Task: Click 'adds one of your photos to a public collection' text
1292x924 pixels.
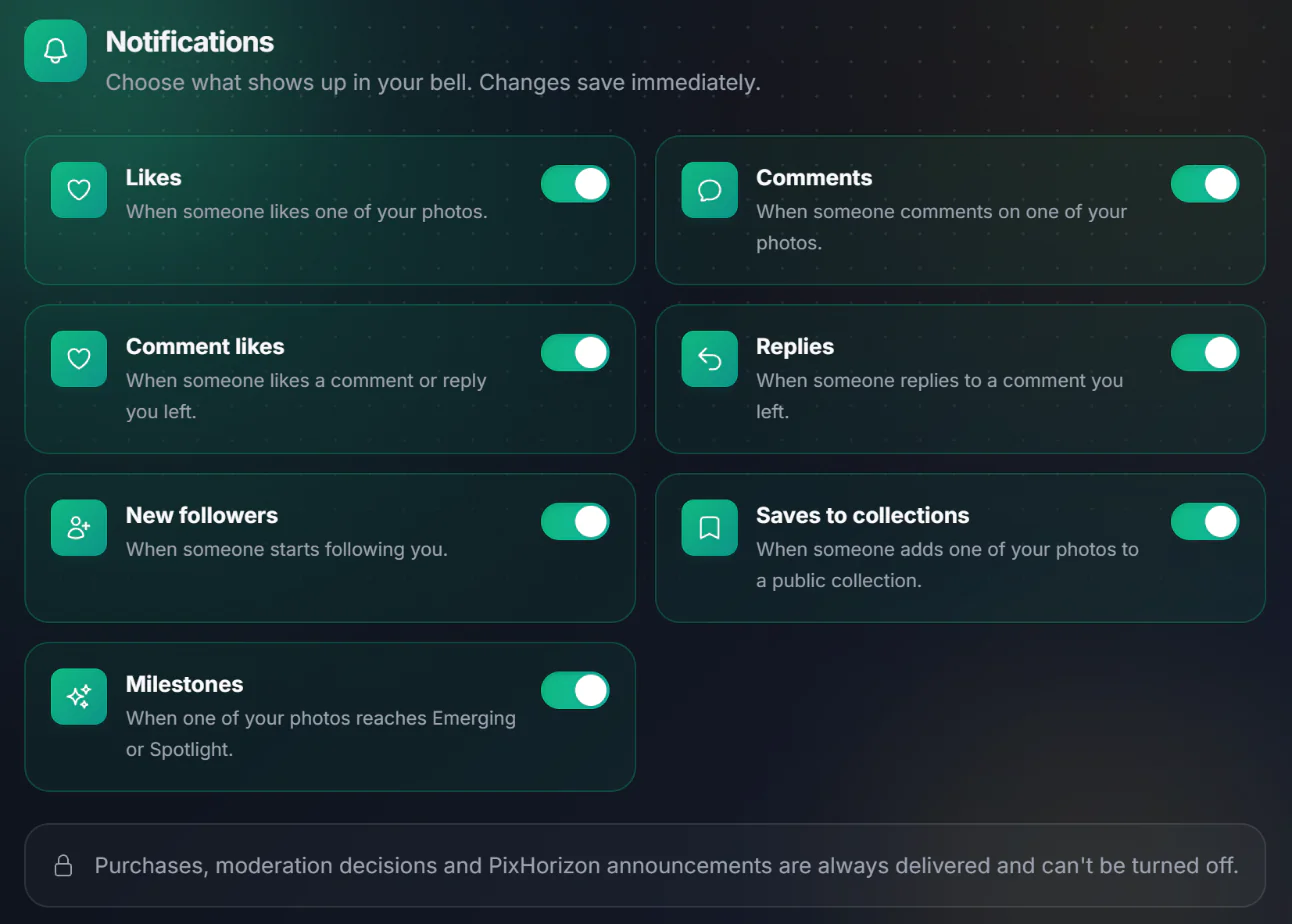Action: [x=948, y=565]
